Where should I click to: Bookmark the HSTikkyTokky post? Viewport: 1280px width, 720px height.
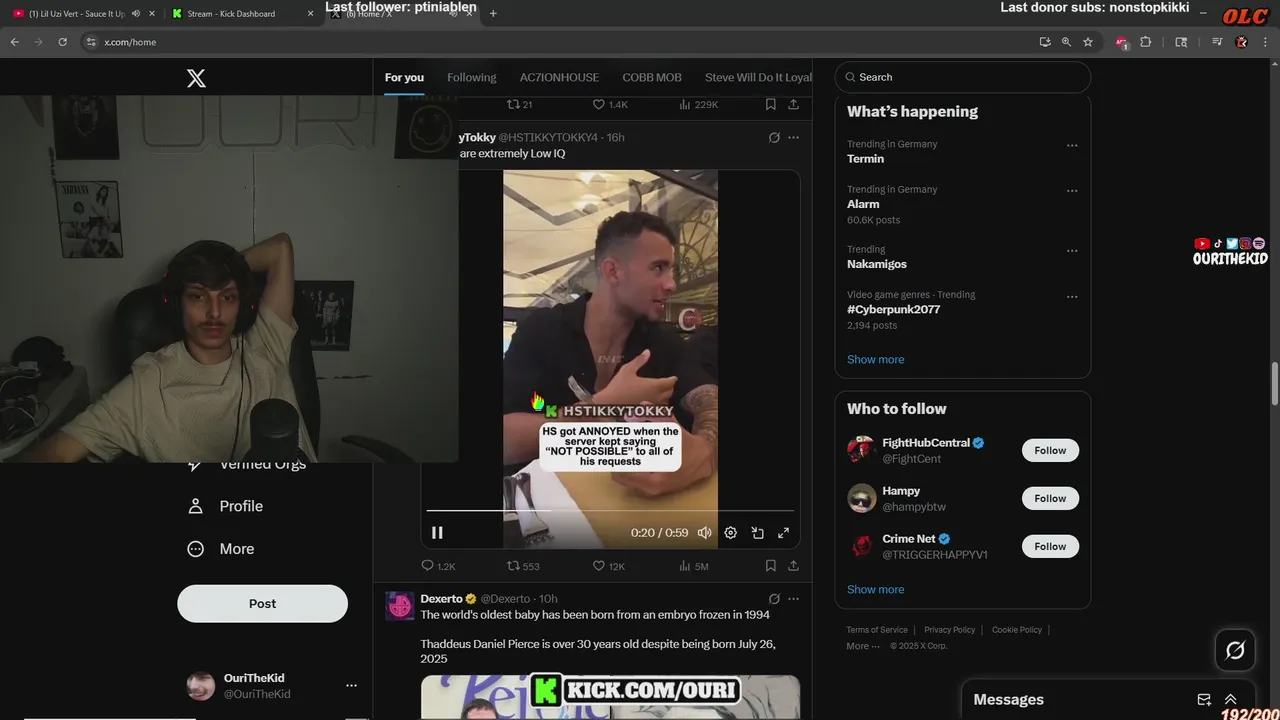(770, 566)
